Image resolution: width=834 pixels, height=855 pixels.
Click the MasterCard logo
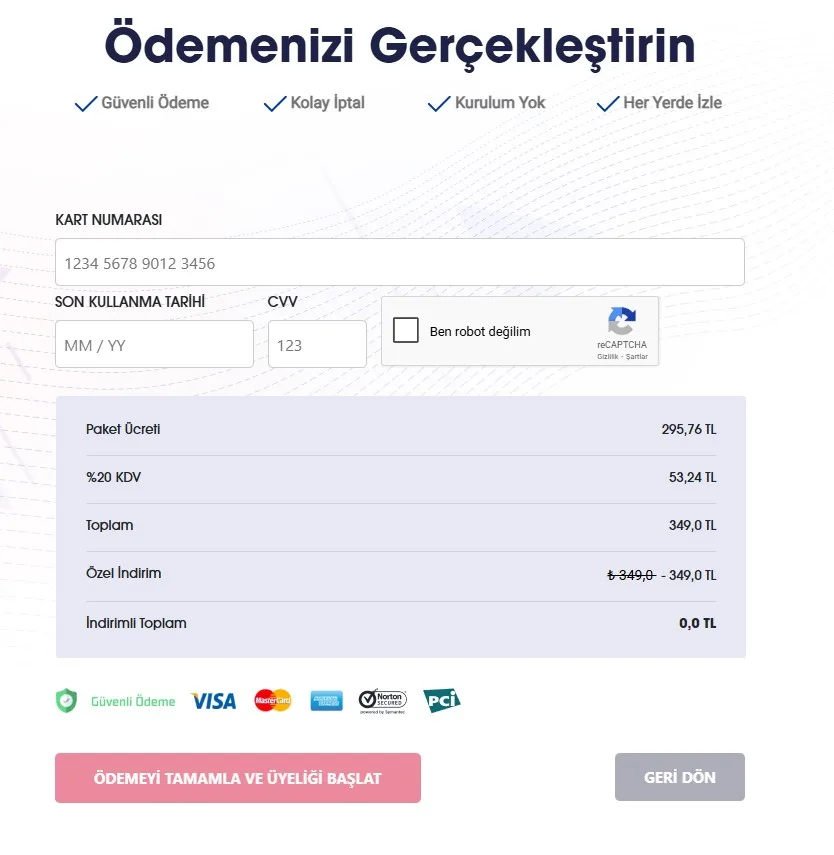click(x=272, y=700)
